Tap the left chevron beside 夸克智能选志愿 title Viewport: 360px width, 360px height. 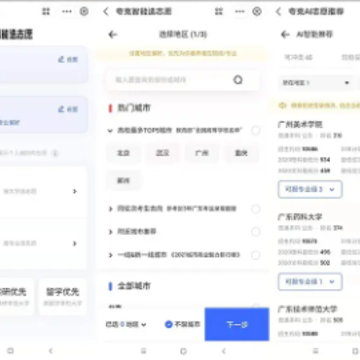(106, 12)
